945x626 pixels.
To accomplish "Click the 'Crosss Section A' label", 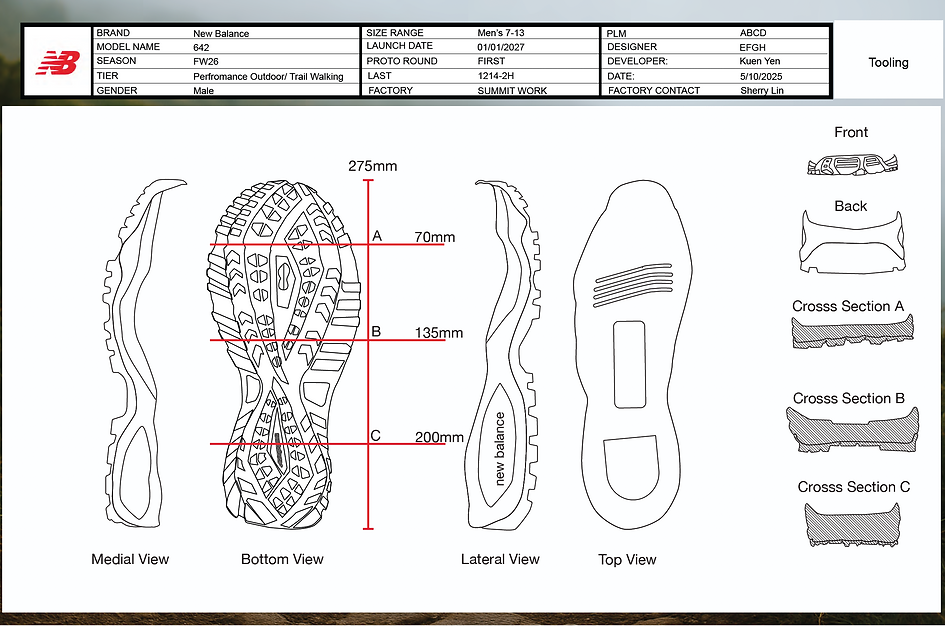I will (x=848, y=307).
